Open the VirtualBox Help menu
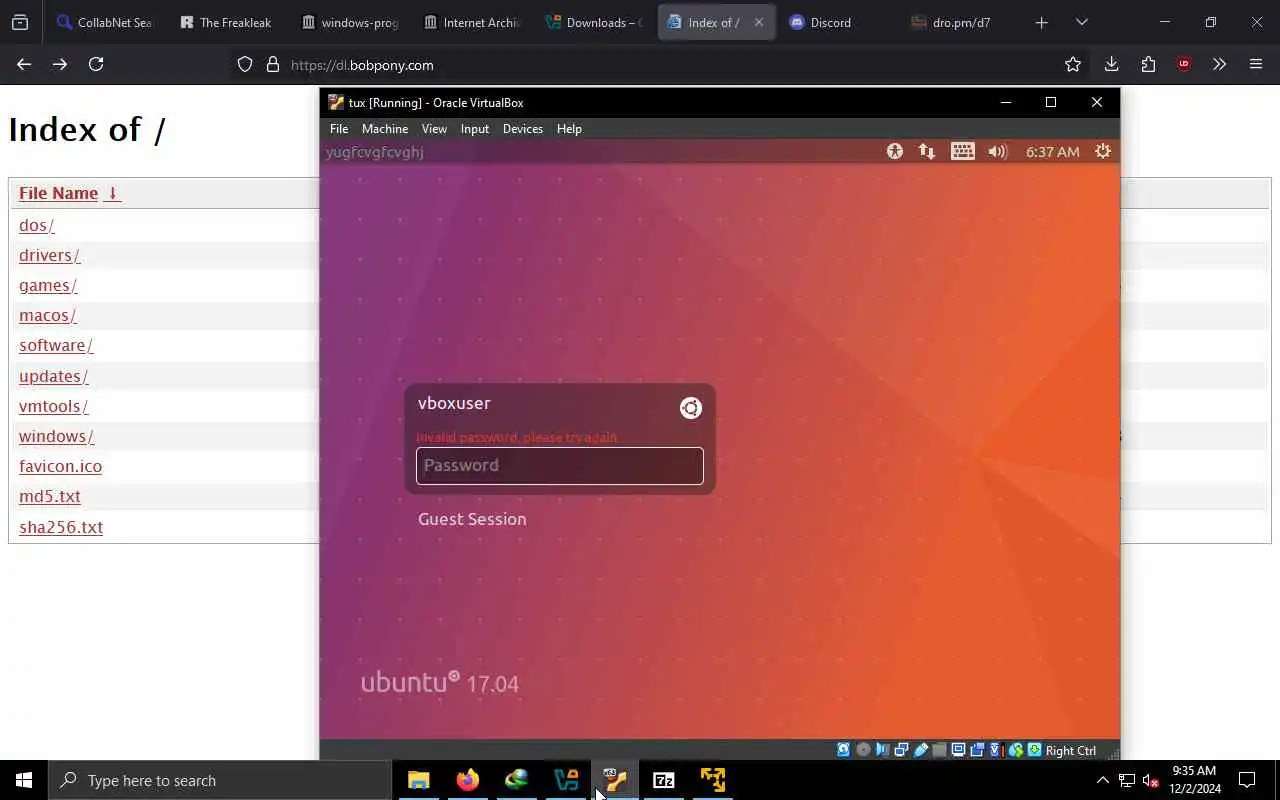1280x800 pixels. (569, 128)
